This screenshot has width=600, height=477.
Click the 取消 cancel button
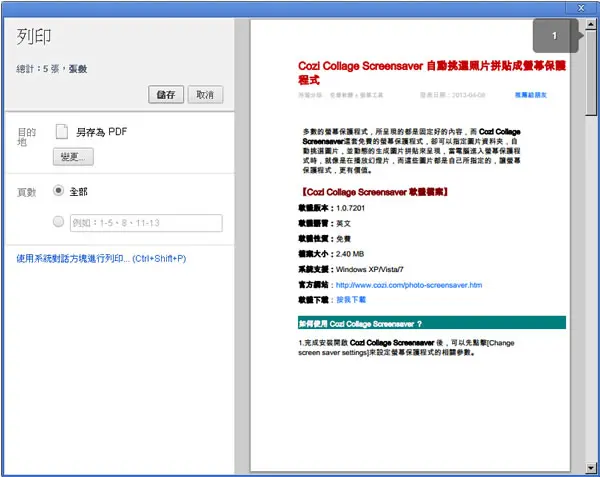205,94
